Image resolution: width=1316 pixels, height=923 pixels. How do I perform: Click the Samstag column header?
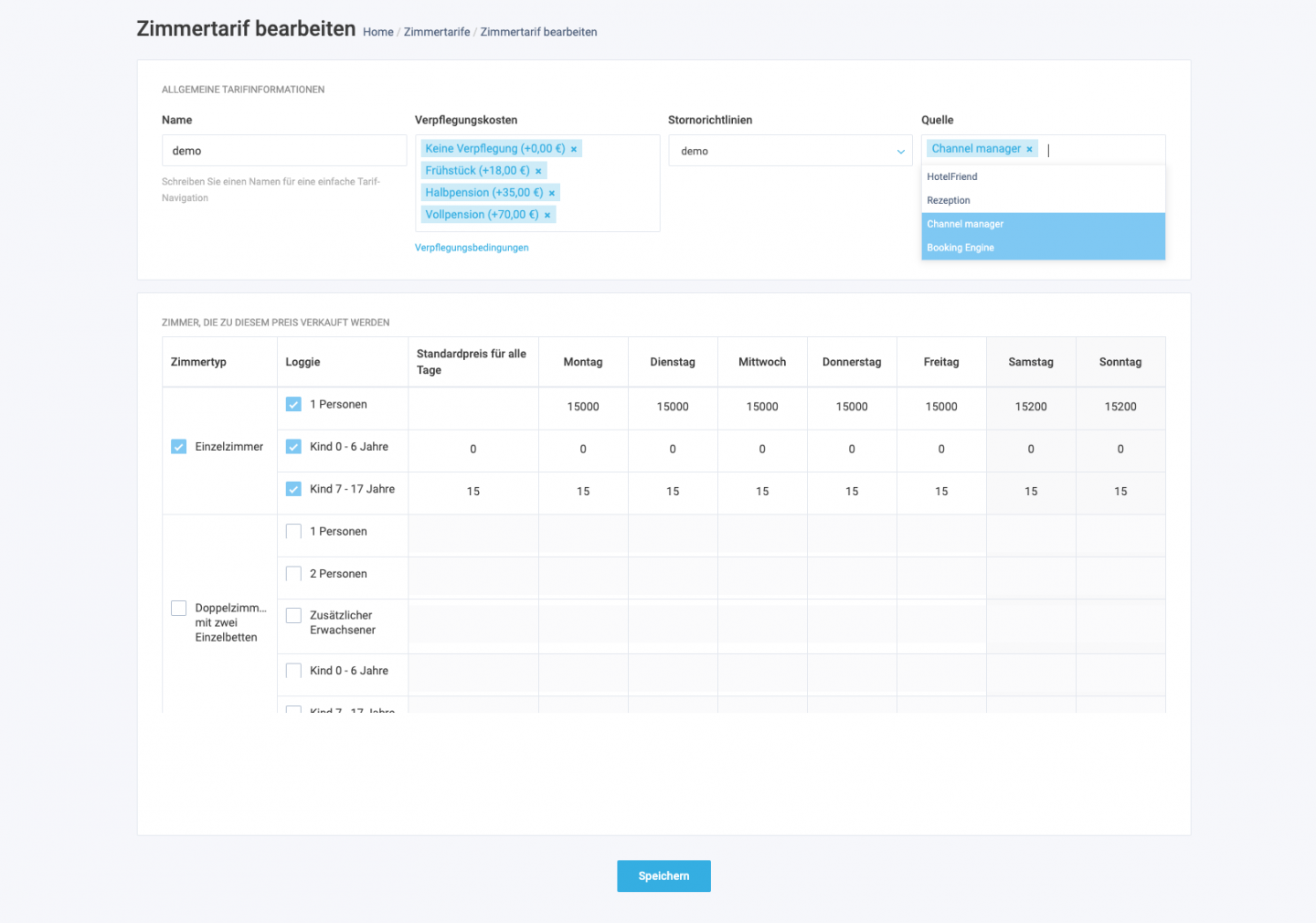(1031, 362)
